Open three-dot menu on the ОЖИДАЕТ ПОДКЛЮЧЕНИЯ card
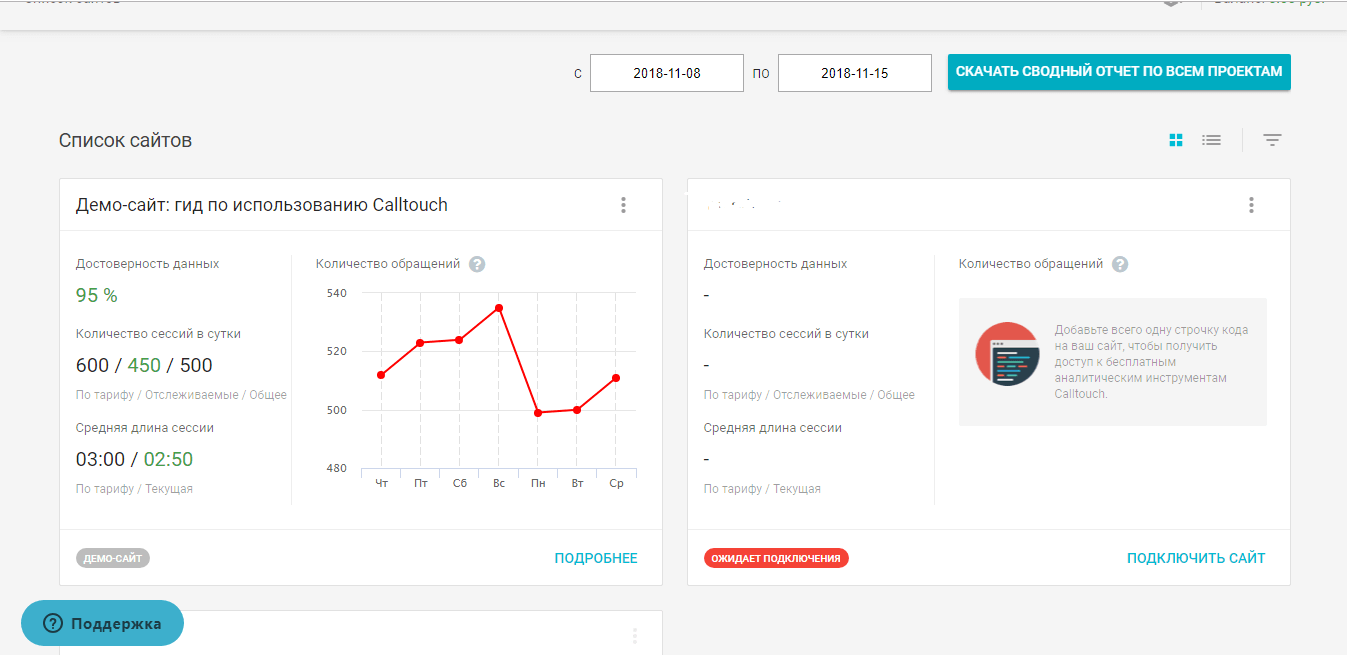 (x=1251, y=205)
